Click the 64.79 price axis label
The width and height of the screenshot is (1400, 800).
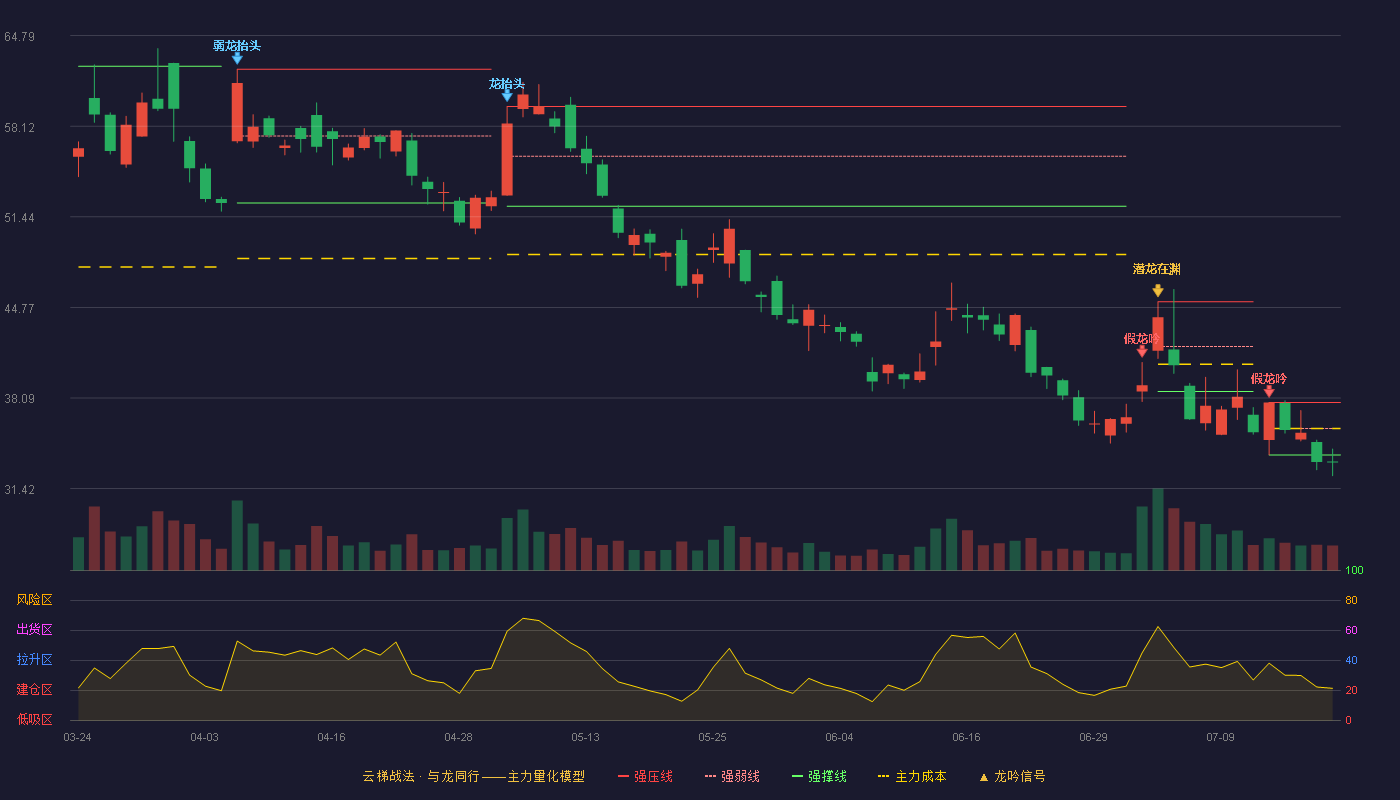(19, 37)
